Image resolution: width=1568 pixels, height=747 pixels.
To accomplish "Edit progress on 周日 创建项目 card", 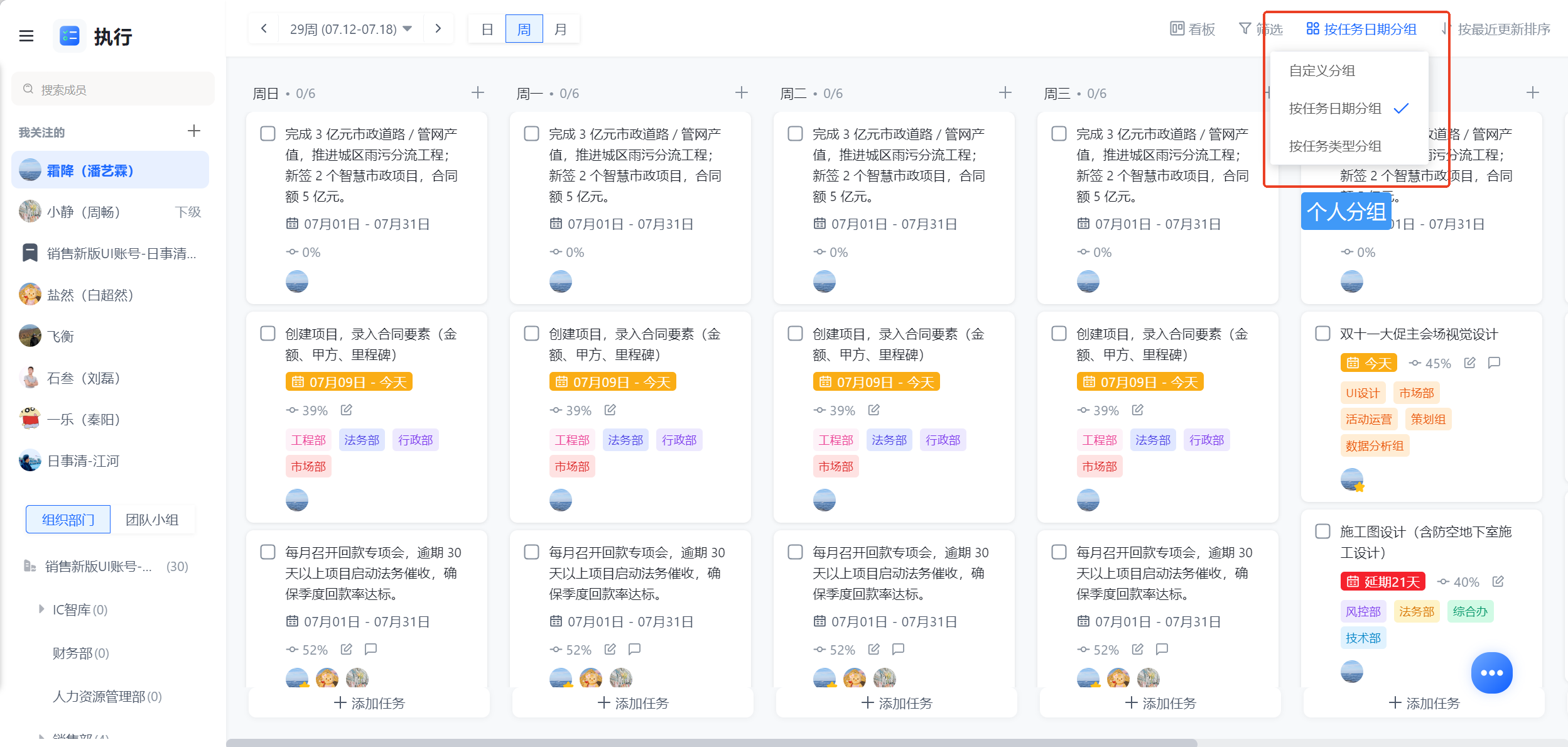I will pos(347,410).
